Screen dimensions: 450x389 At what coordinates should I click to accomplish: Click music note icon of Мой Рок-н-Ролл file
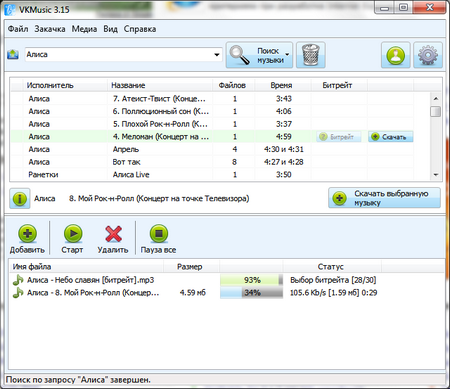[x=18, y=293]
